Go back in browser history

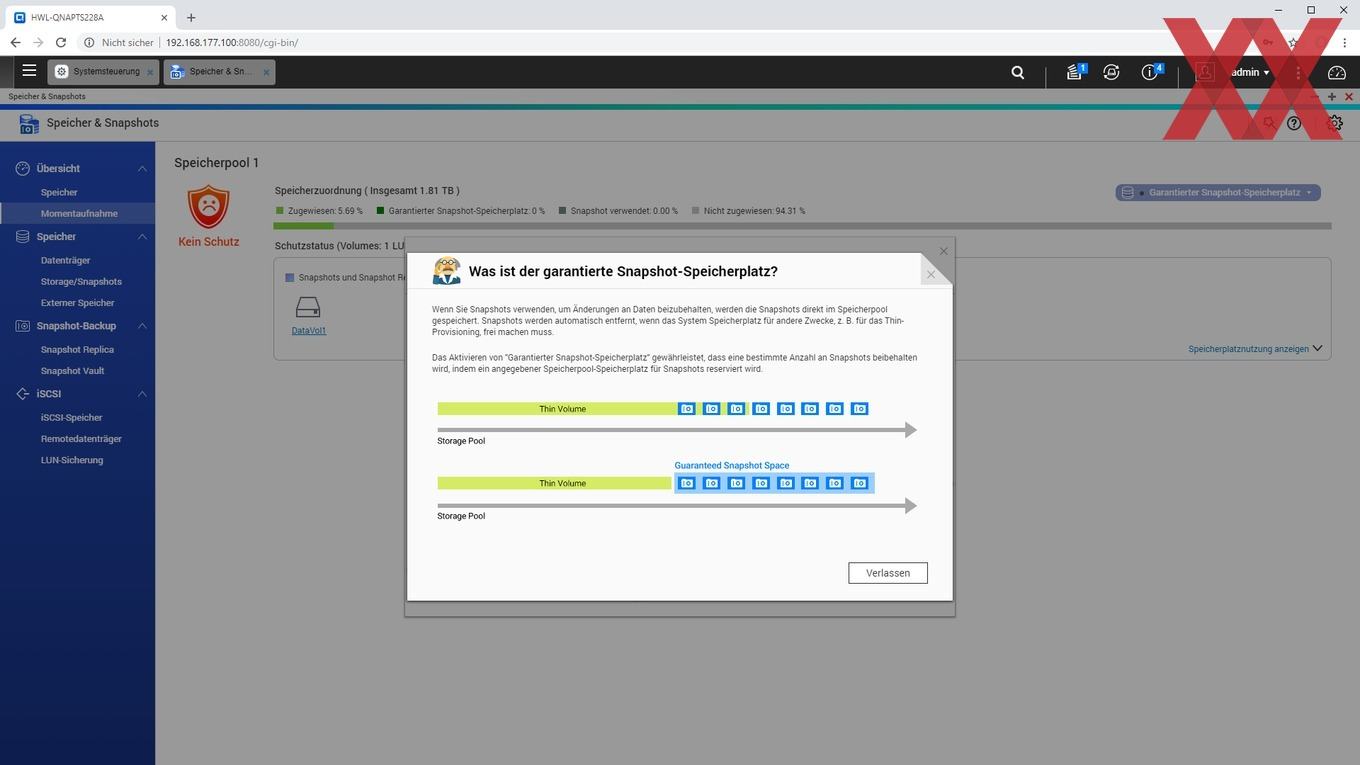[15, 43]
